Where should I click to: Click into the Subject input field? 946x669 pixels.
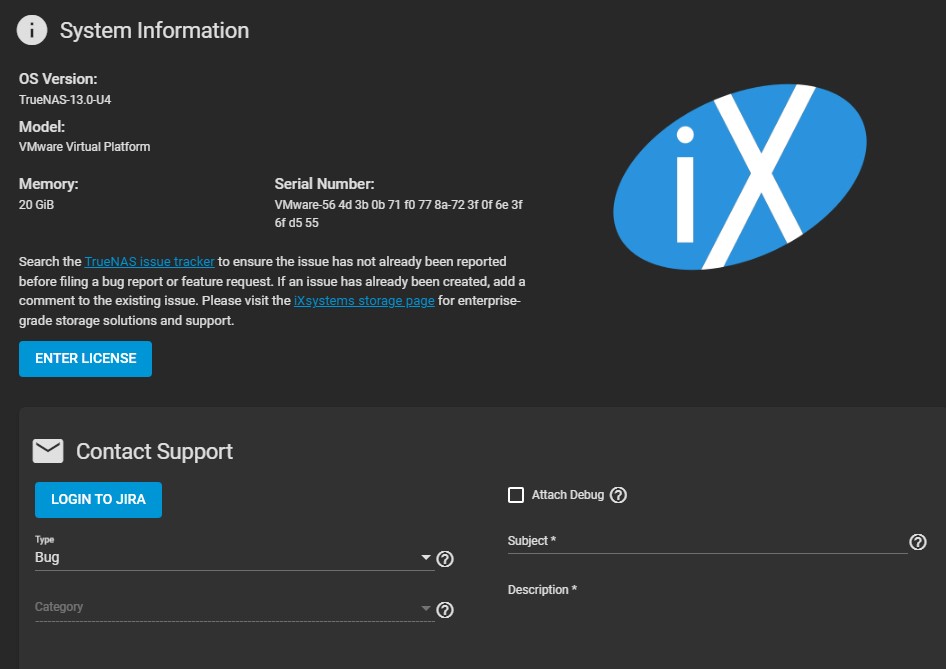point(707,542)
